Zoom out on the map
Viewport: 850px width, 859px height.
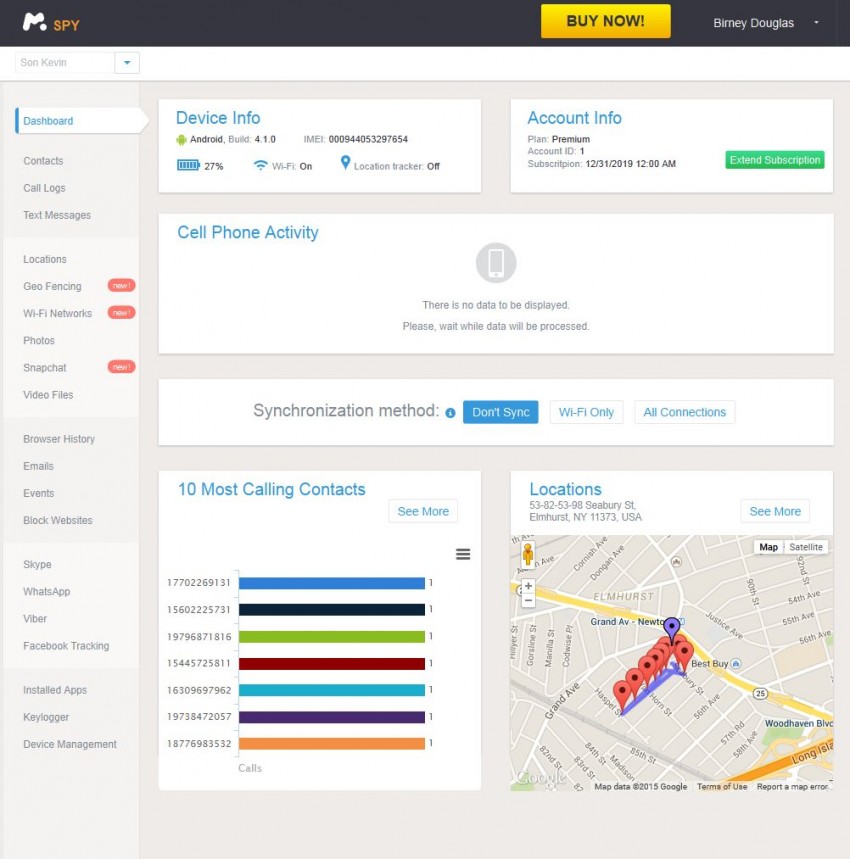[528, 600]
